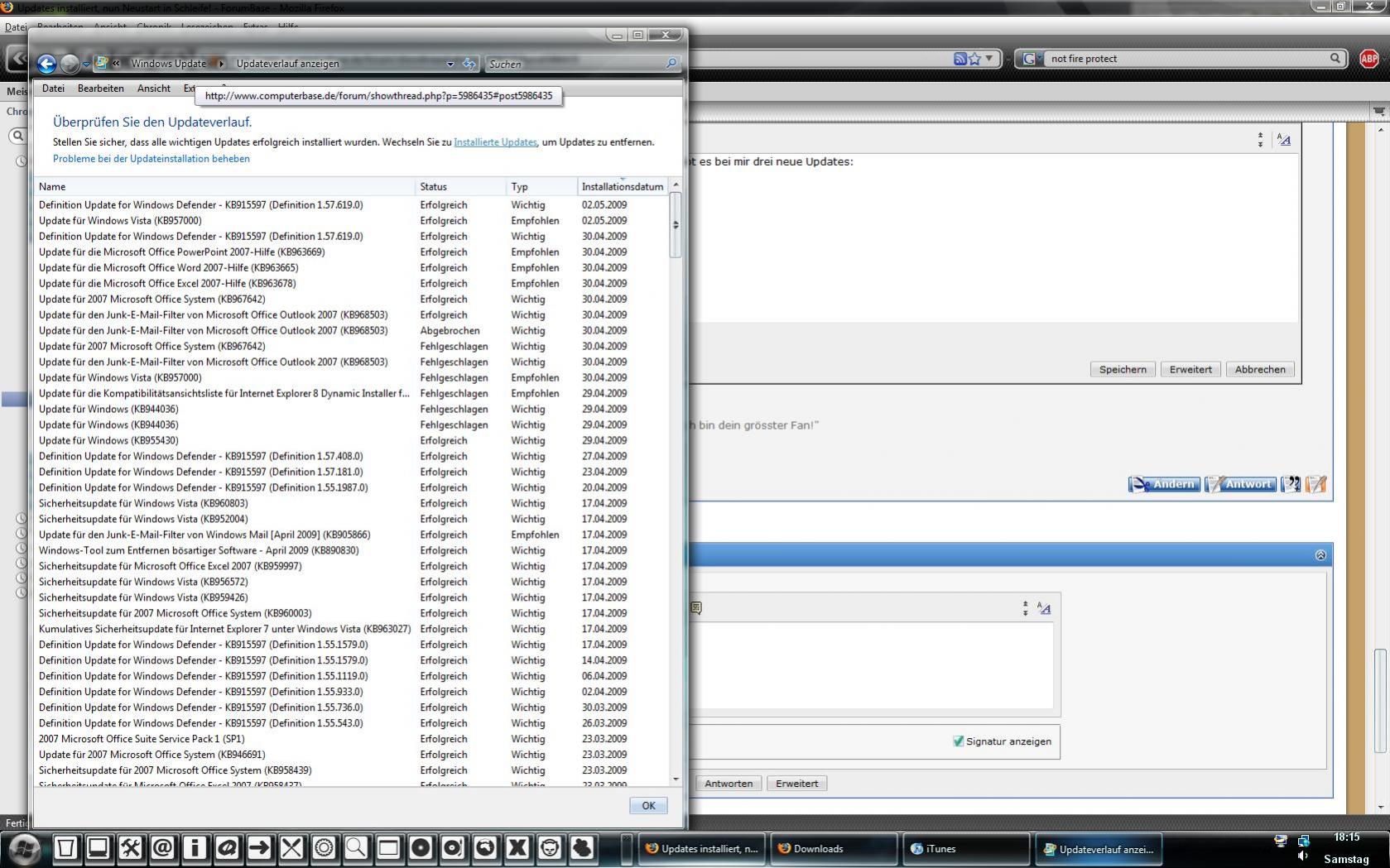Click the info 'i' quick launch icon
Screen dimensions: 1390x868
pyautogui.click(x=195, y=847)
